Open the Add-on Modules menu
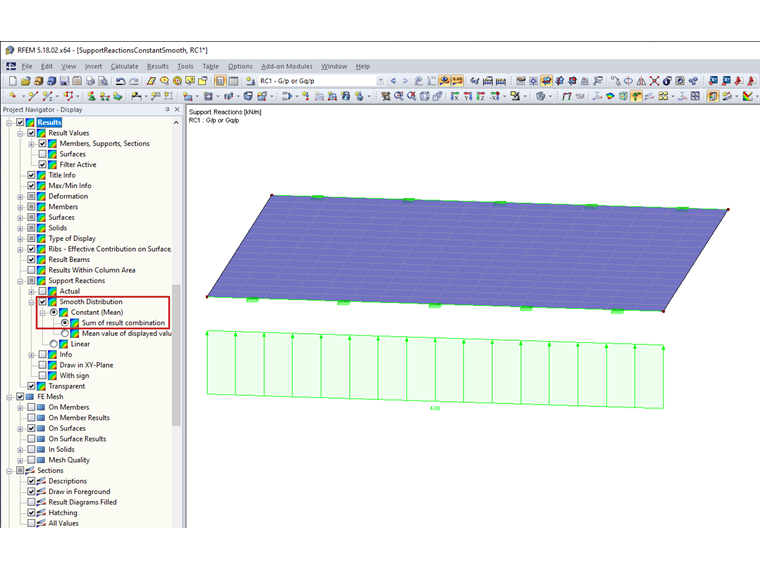Screen dimensions: 760x570 pos(287,66)
